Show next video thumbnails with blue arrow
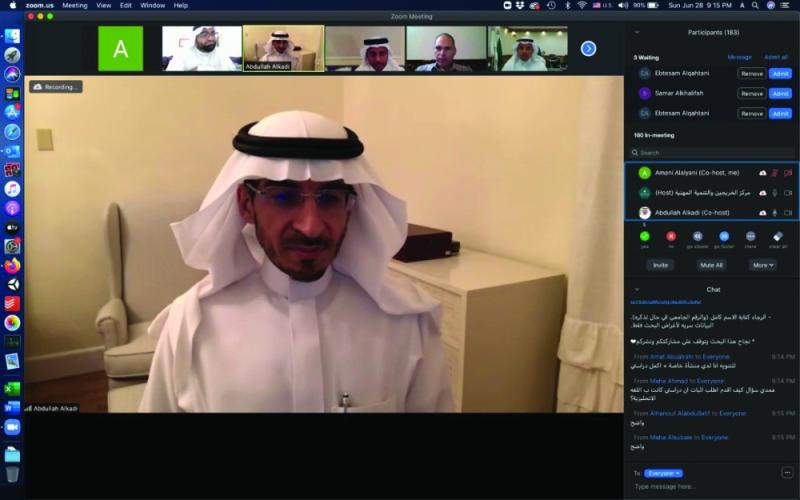Image resolution: width=800 pixels, height=500 pixels. pos(588,48)
